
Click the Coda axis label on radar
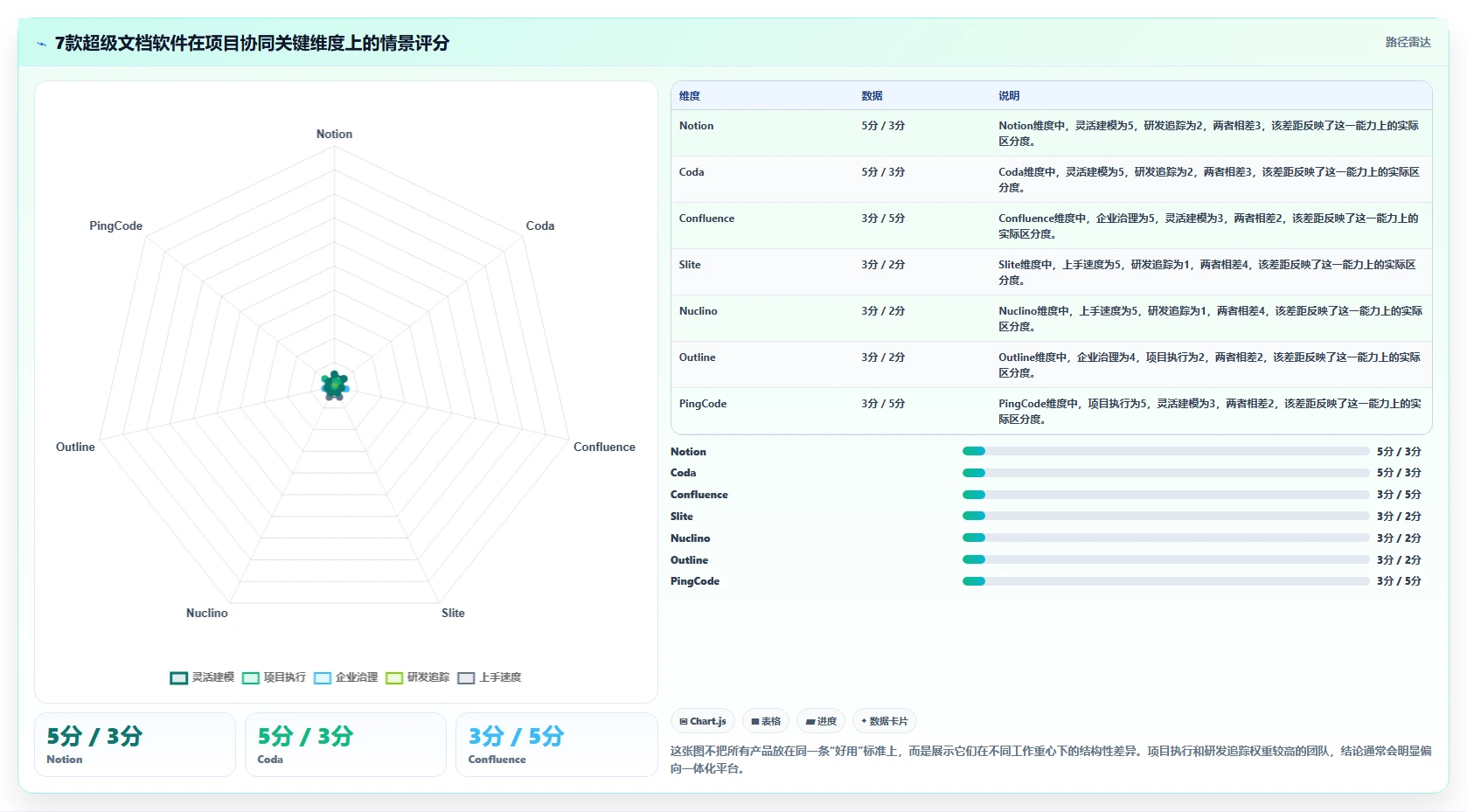(540, 226)
